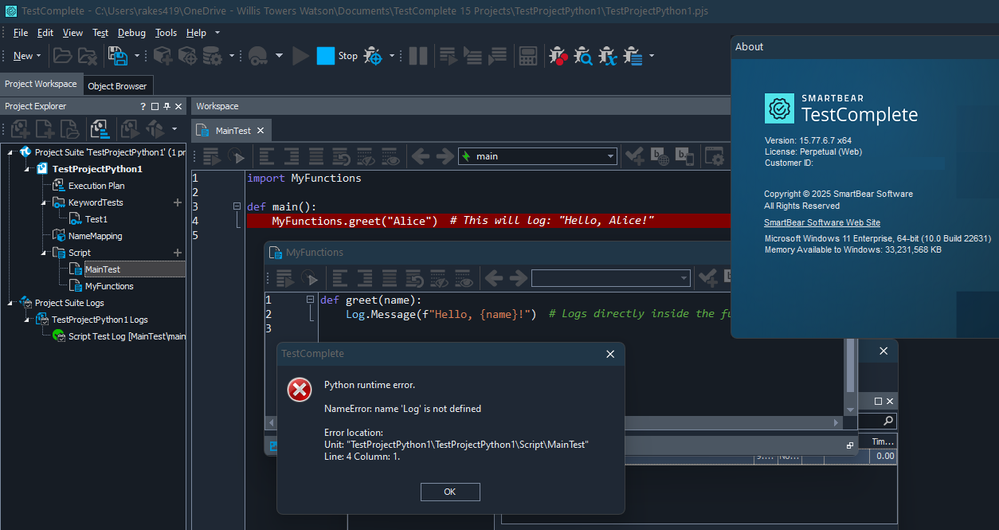The image size is (999, 530).
Task: Click the calculator Evaluate icon in the toolbar
Action: click(x=528, y=56)
